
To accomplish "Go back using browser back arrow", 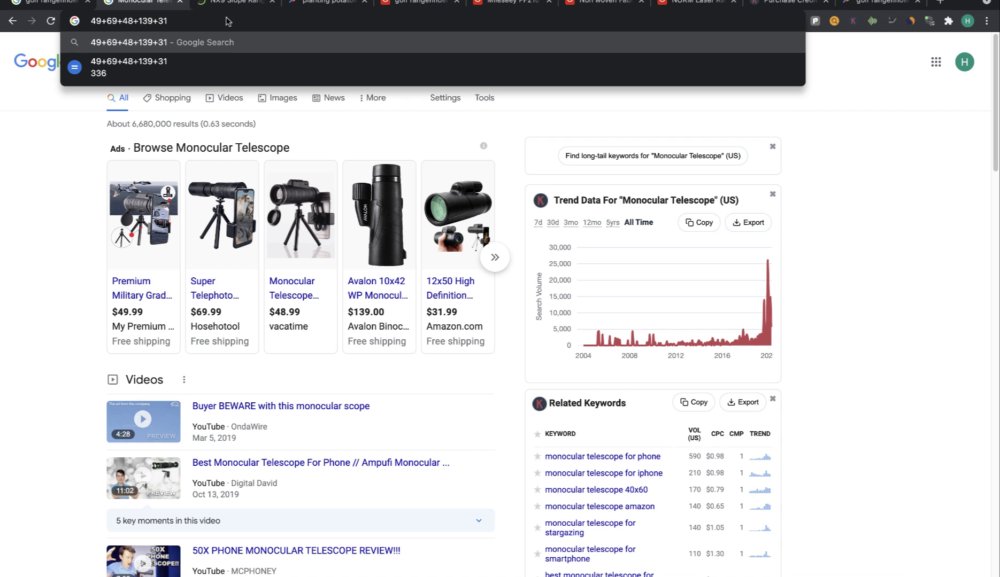I will [13, 21].
